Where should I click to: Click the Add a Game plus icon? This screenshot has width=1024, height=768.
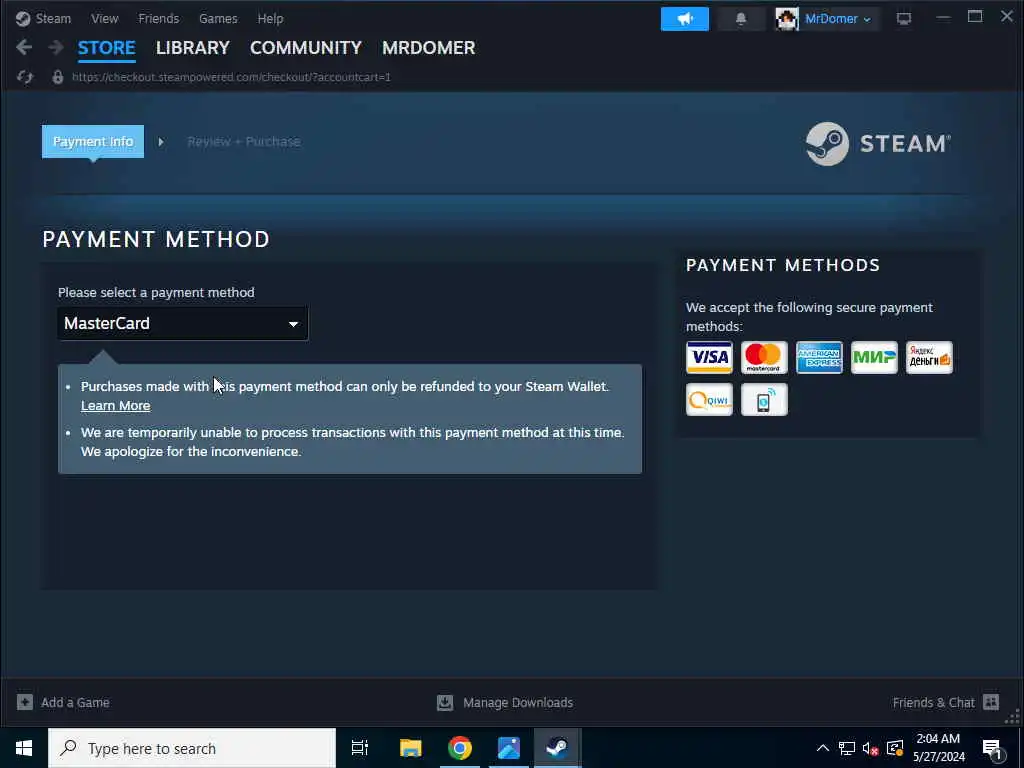(25, 702)
